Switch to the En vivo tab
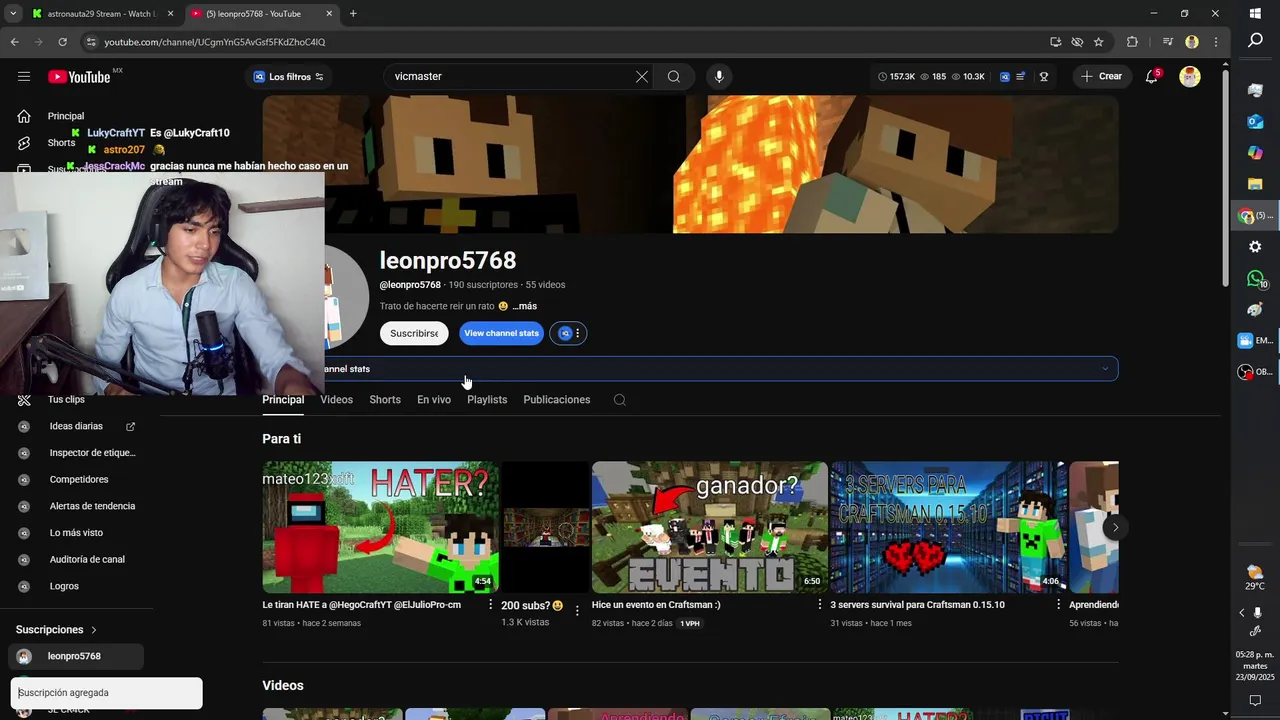The width and height of the screenshot is (1280, 720). pyautogui.click(x=434, y=400)
